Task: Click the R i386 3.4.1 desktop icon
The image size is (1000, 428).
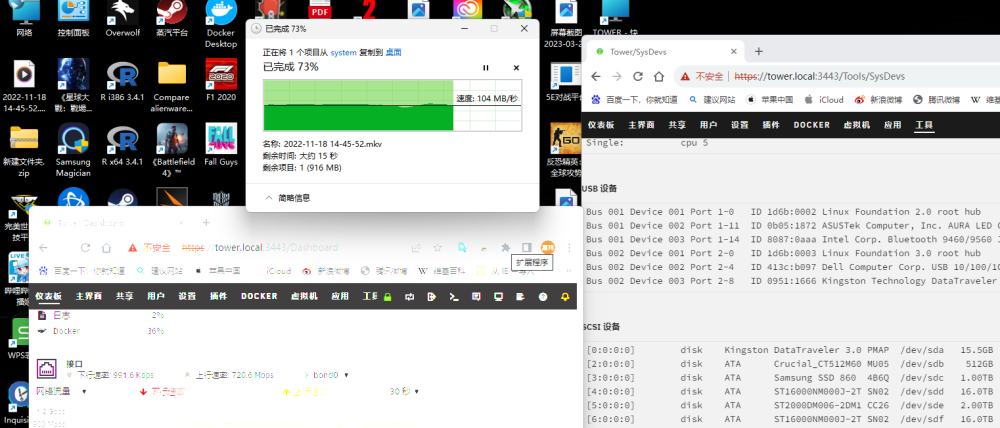Action: click(123, 80)
